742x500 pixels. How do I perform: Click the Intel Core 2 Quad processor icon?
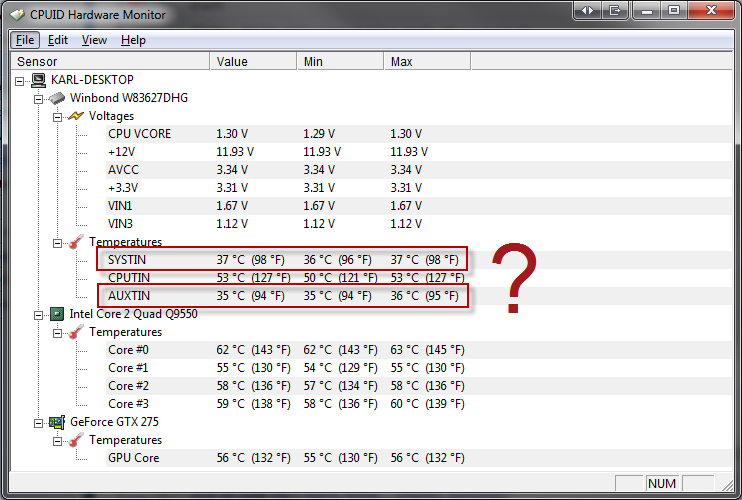(x=57, y=314)
